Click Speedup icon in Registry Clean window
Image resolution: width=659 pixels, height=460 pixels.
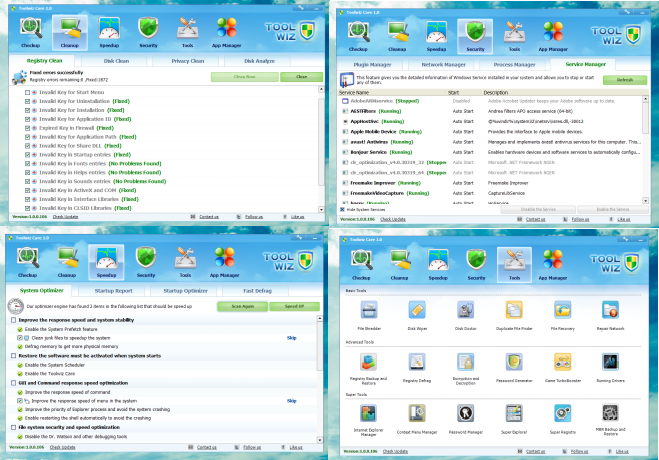(x=109, y=32)
